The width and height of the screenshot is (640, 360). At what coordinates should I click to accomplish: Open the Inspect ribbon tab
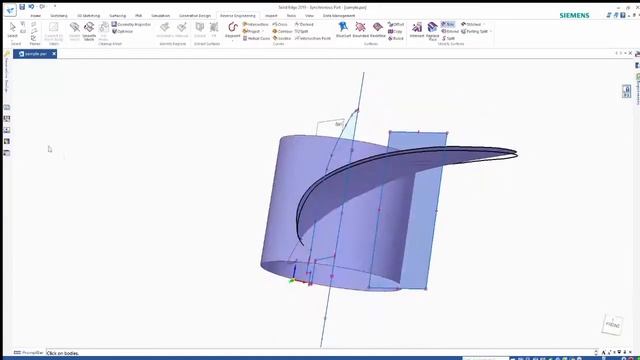pos(271,16)
